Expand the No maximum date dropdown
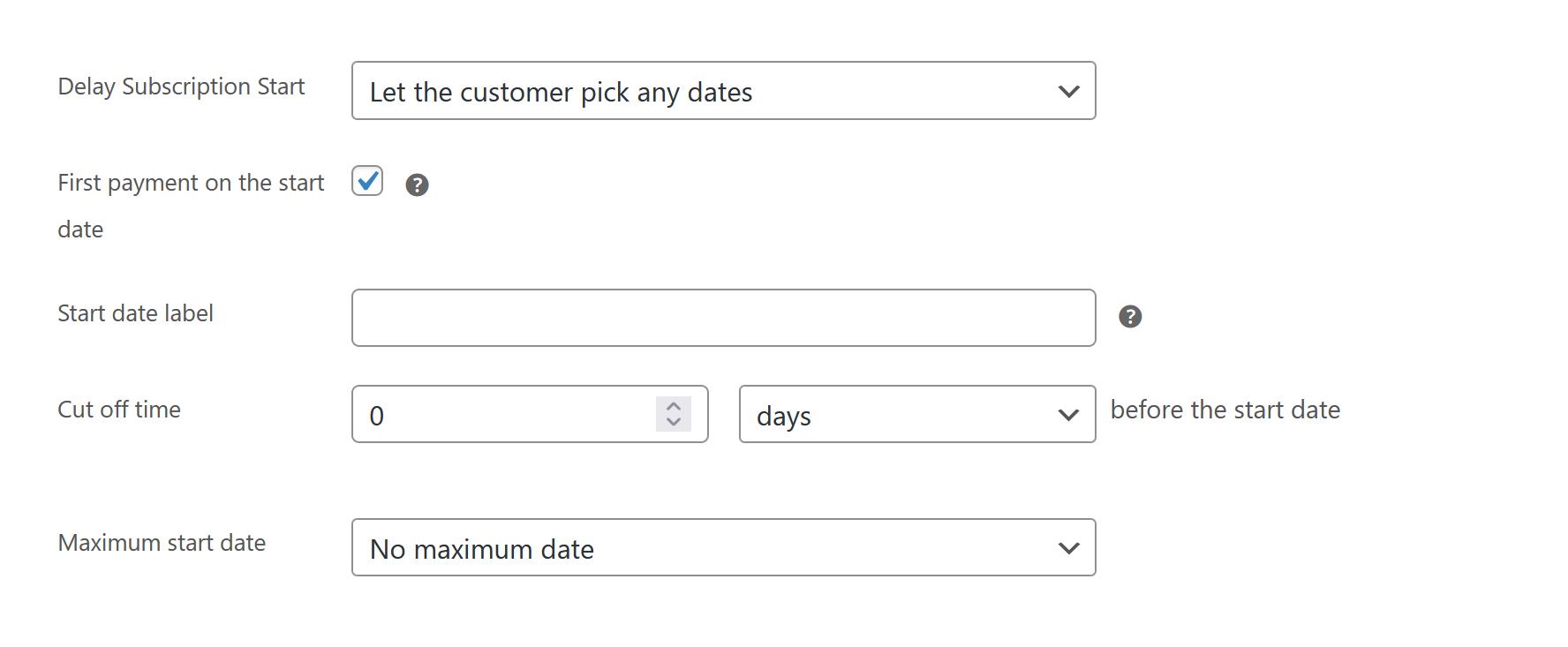 (x=723, y=547)
